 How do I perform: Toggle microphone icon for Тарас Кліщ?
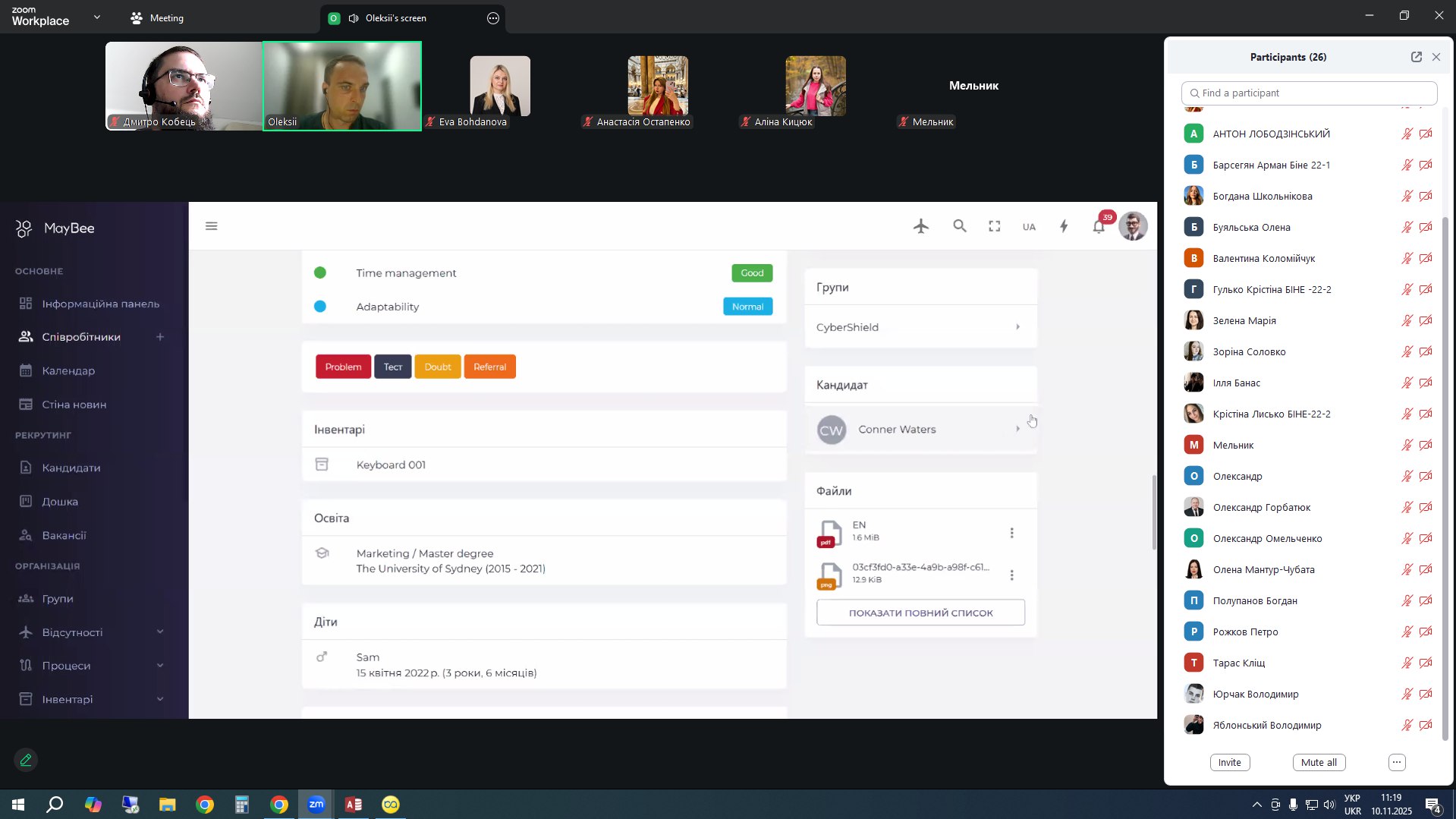[1406, 663]
